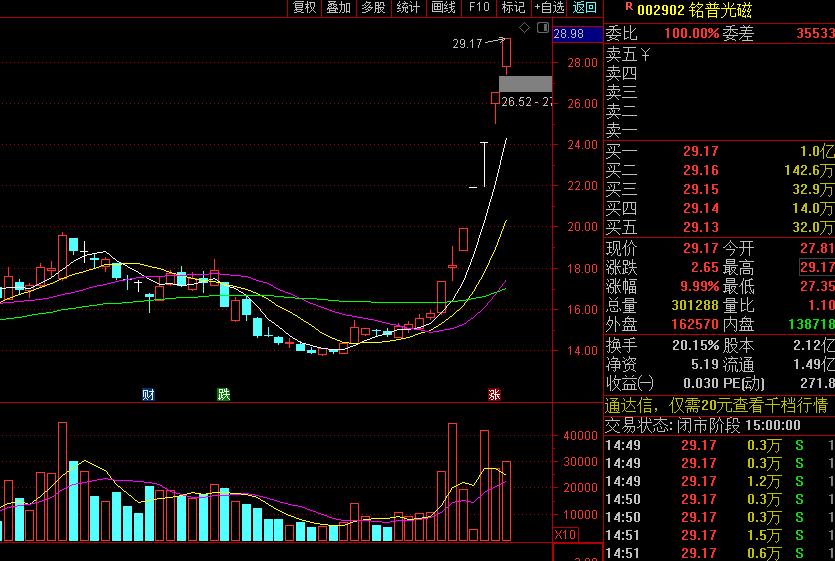This screenshot has width=835, height=561.
Task: Click the ¥ symbol next to 卖五
Action: (645, 54)
